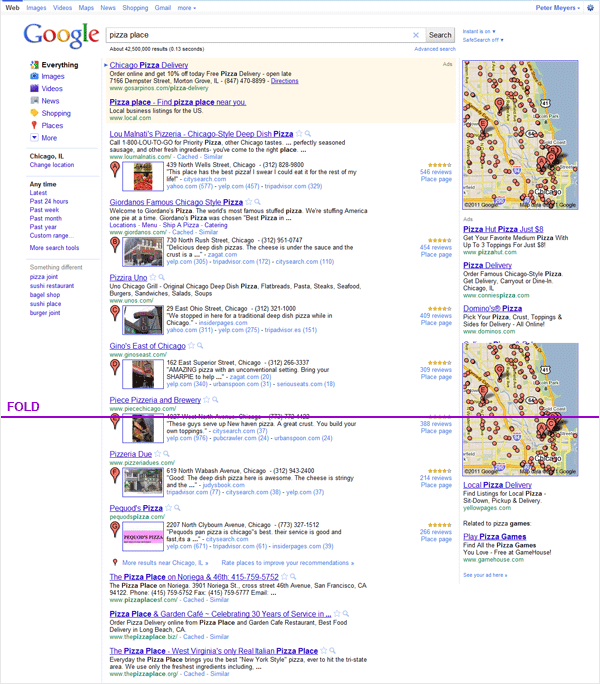
Task: Star The Pizza Place on Noriega result
Action: click(284, 576)
